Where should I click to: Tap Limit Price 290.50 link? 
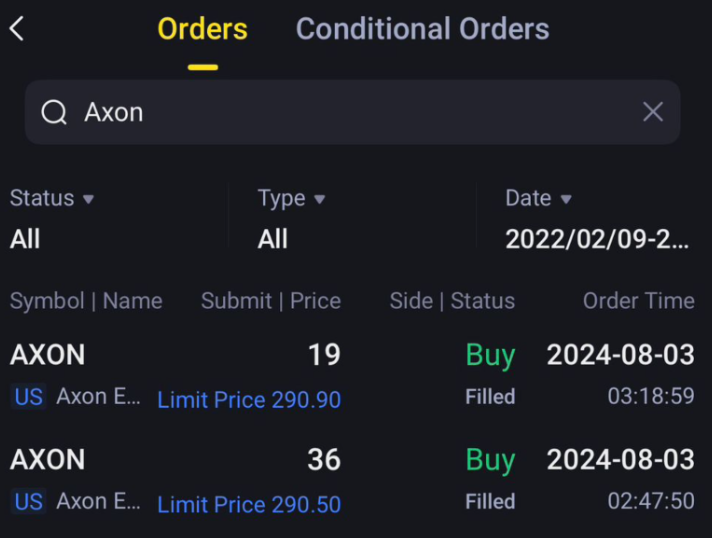(249, 505)
